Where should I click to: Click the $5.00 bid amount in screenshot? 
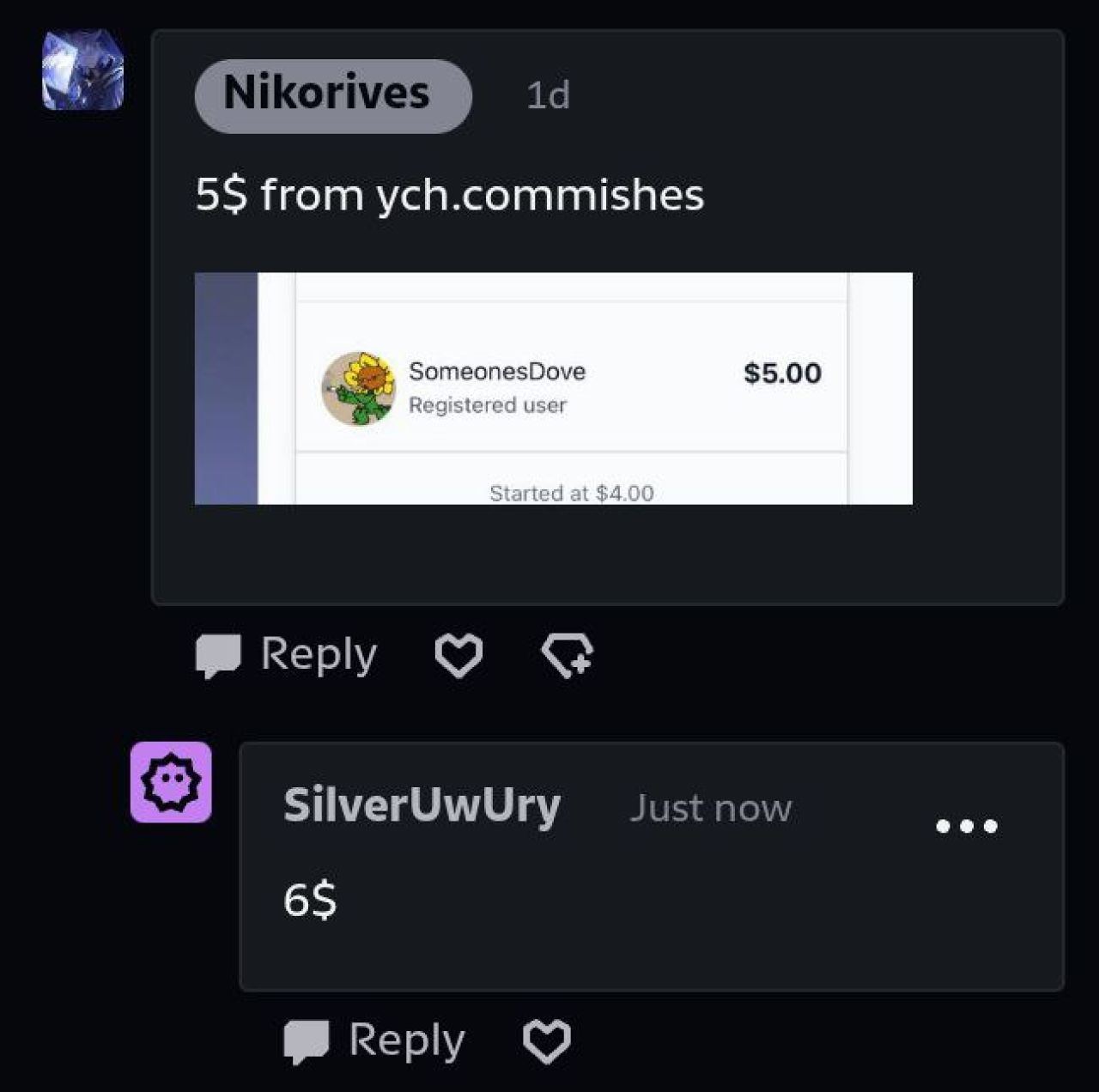coord(782,373)
